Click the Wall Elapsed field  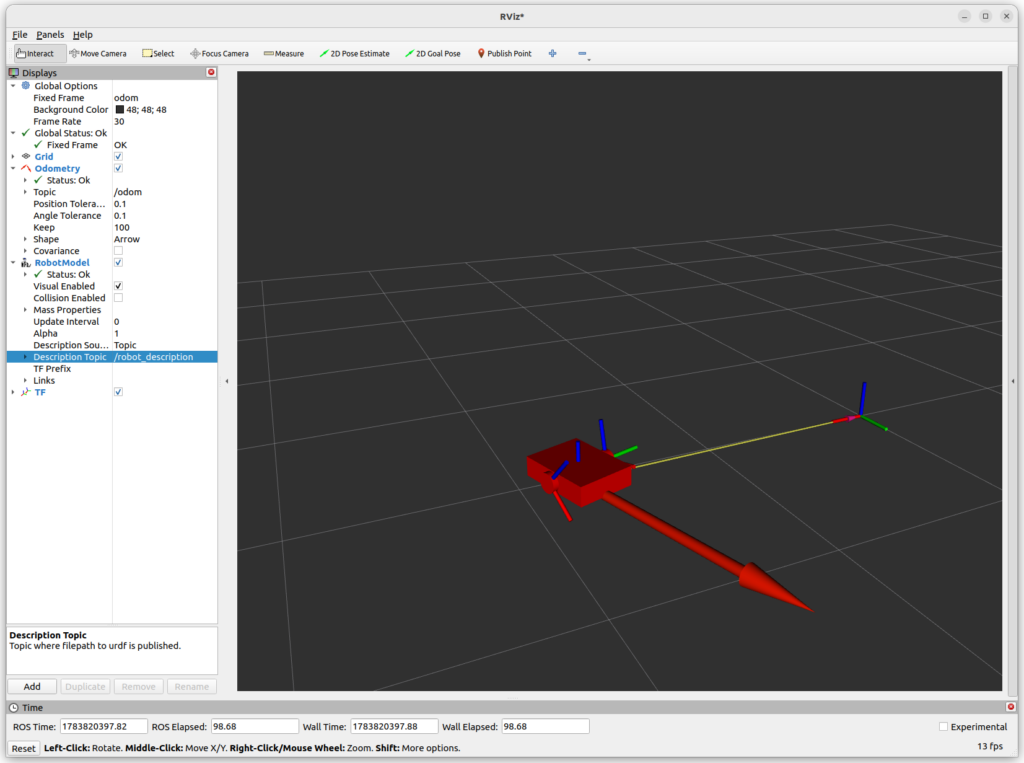(545, 726)
